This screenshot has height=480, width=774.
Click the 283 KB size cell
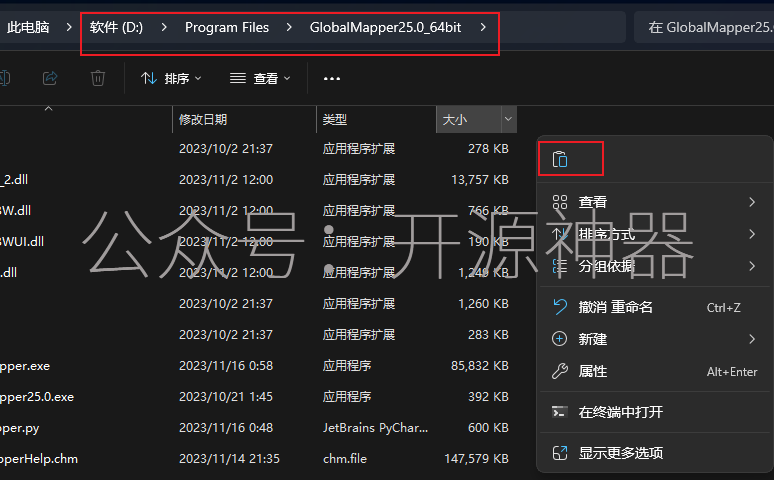pos(488,335)
